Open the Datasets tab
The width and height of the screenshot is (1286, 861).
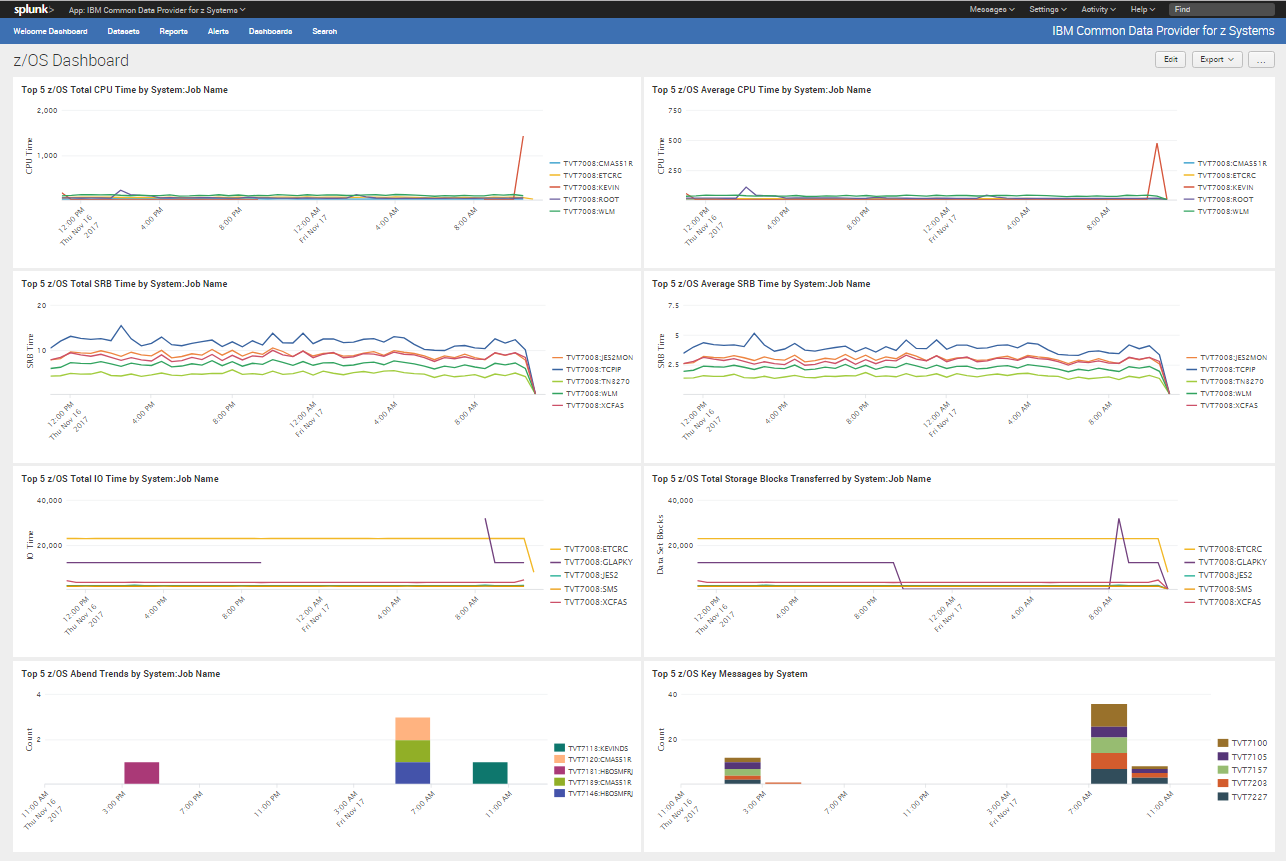tap(123, 31)
